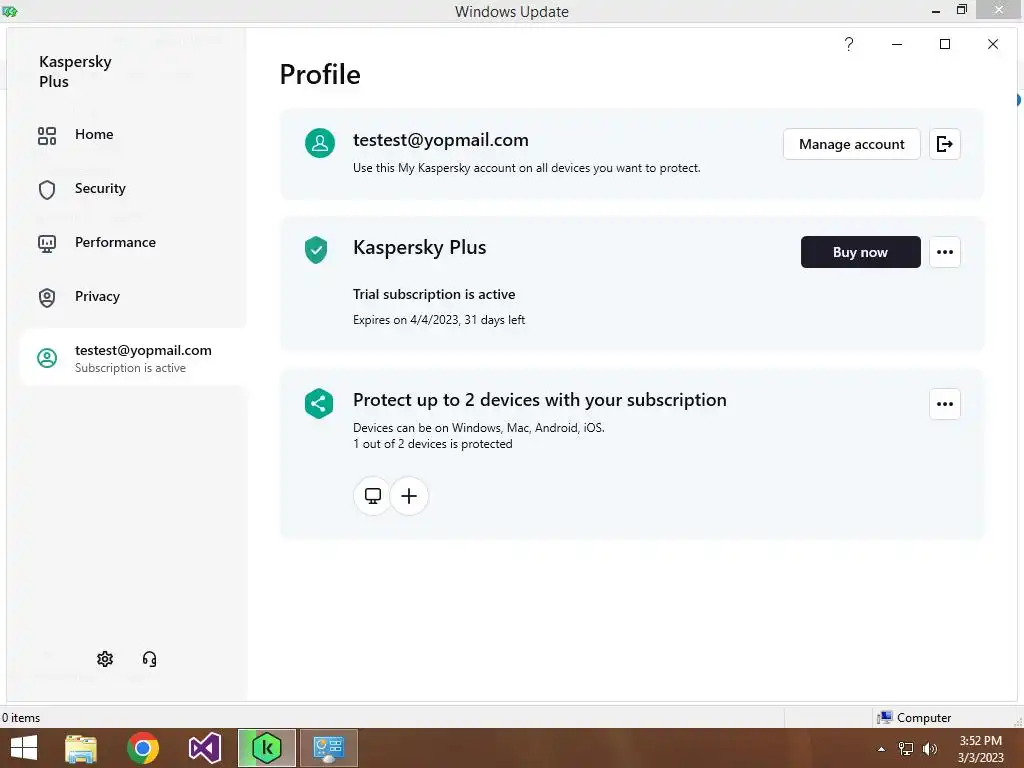
Task: Launch Chrome from the taskbar
Action: [x=143, y=748]
